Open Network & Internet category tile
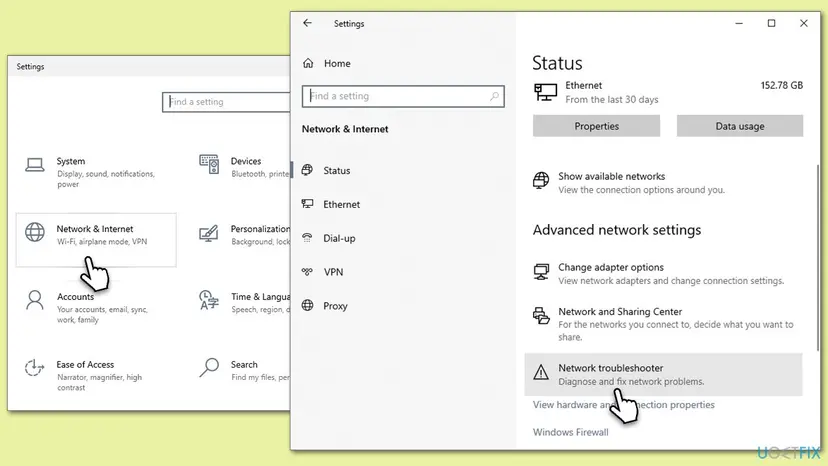This screenshot has height=466, width=828. pos(96,240)
